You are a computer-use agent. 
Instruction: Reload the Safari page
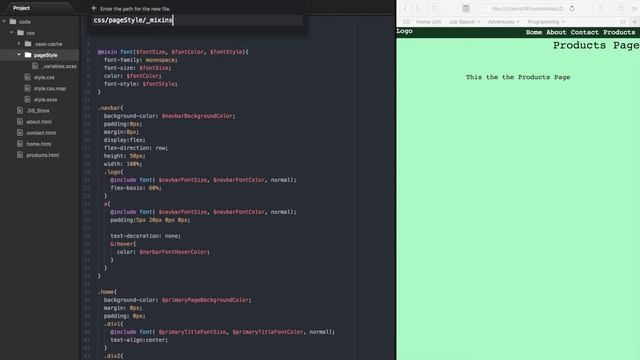572,9
